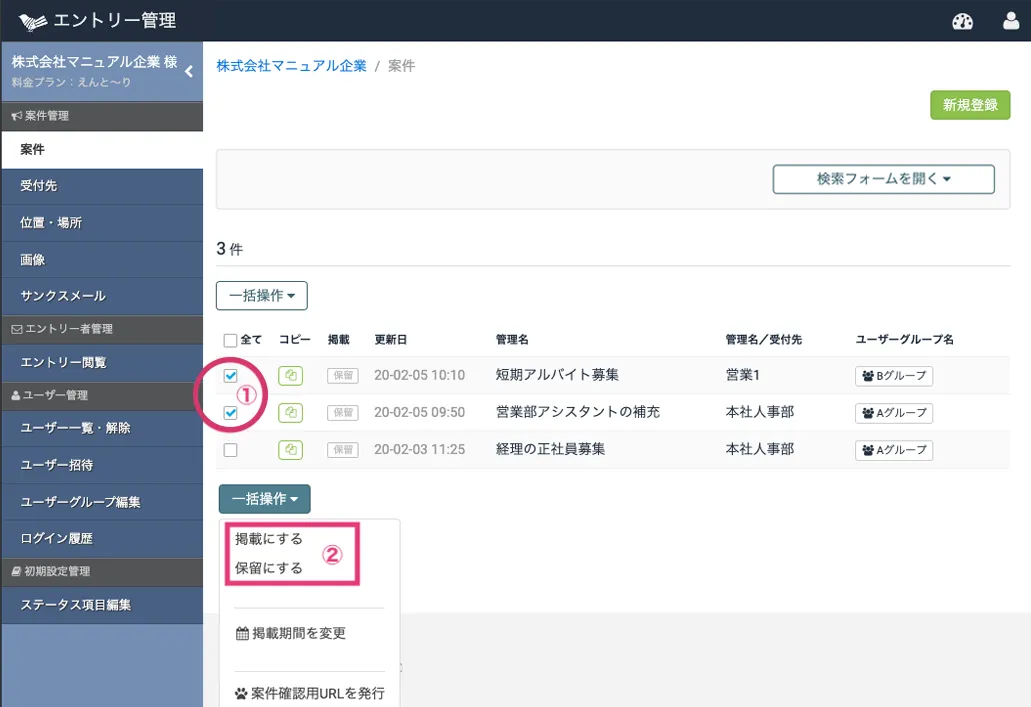Copy the 短期アルバイト募集 entry
The height and width of the screenshot is (707, 1031).
[290, 376]
